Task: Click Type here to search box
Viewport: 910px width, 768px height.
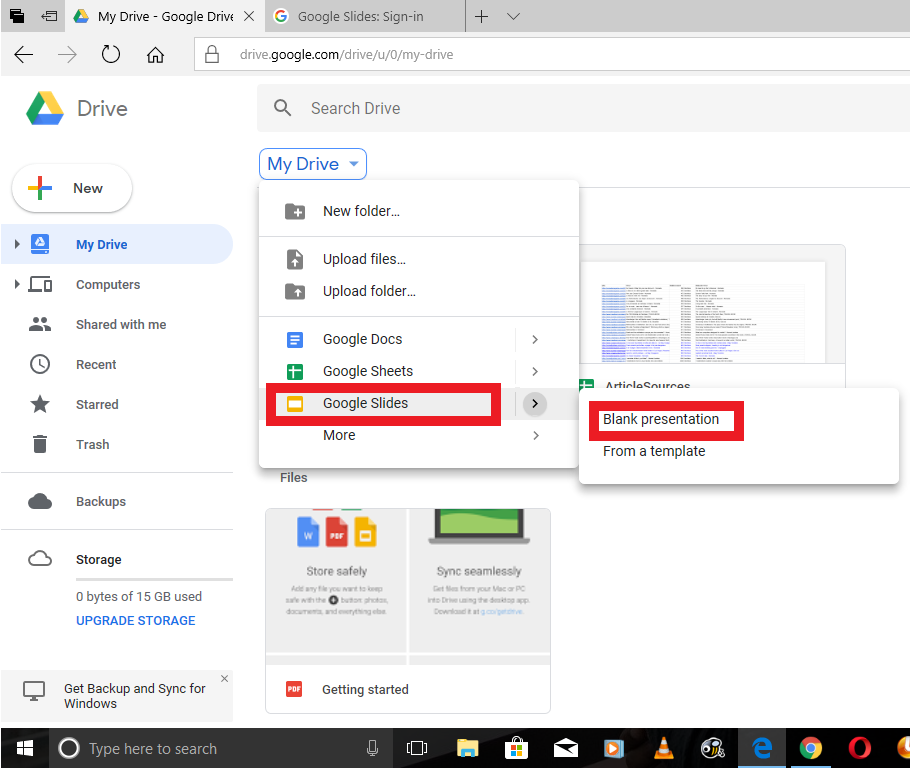Action: (222, 748)
